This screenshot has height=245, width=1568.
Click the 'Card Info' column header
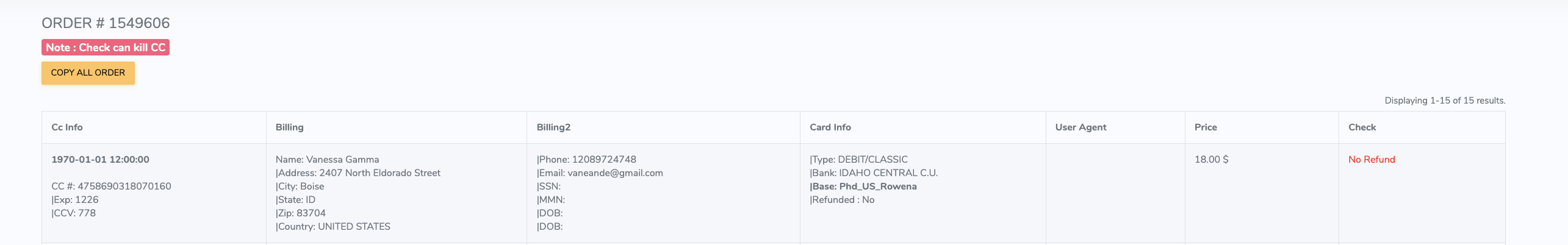click(830, 127)
